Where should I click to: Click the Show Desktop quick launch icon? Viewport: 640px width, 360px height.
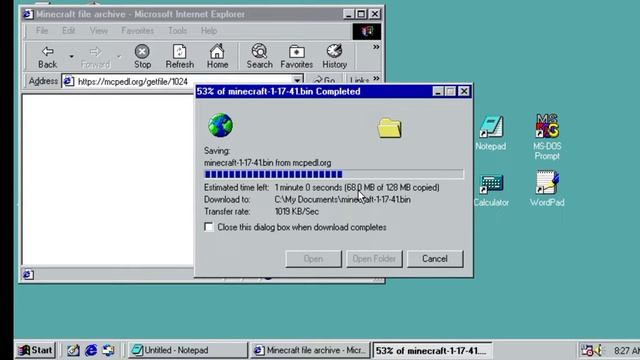tap(73, 350)
